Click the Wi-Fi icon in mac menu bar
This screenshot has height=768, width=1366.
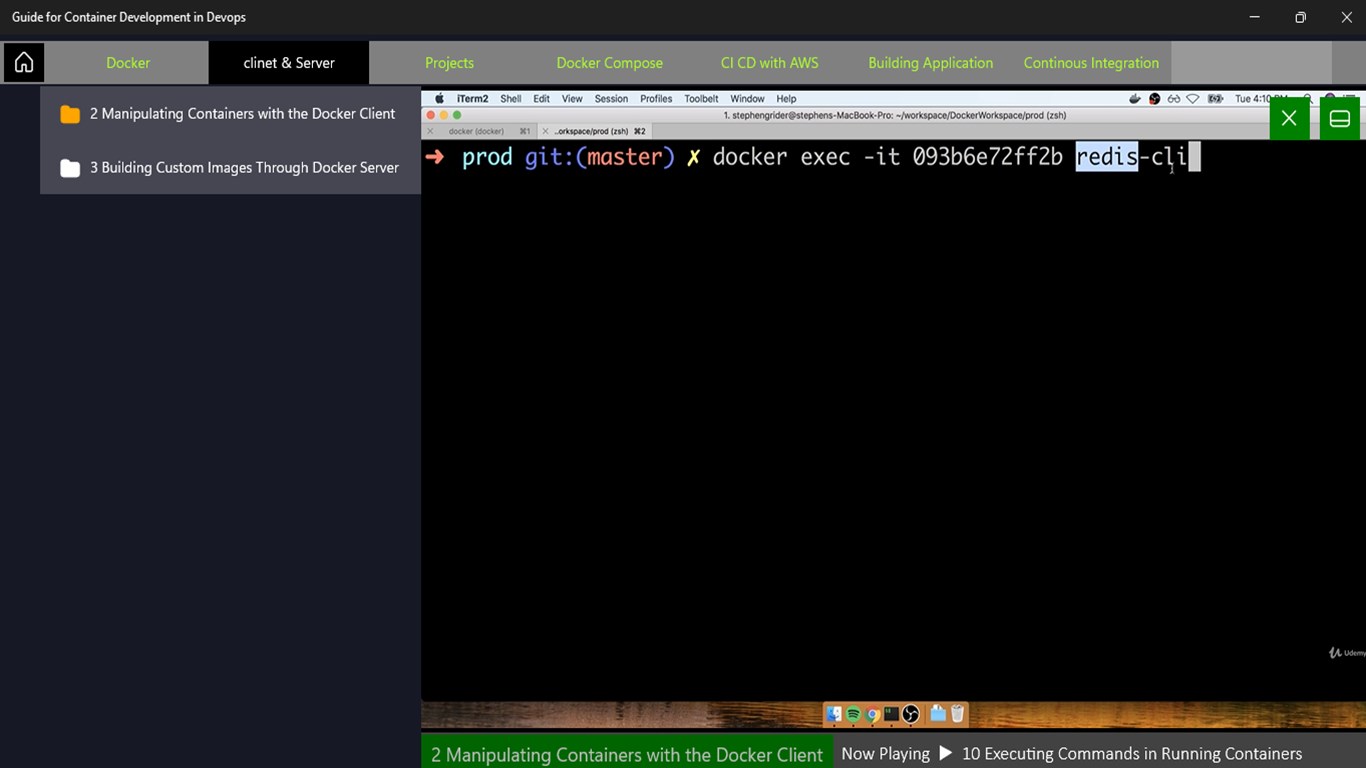[x=1193, y=99]
